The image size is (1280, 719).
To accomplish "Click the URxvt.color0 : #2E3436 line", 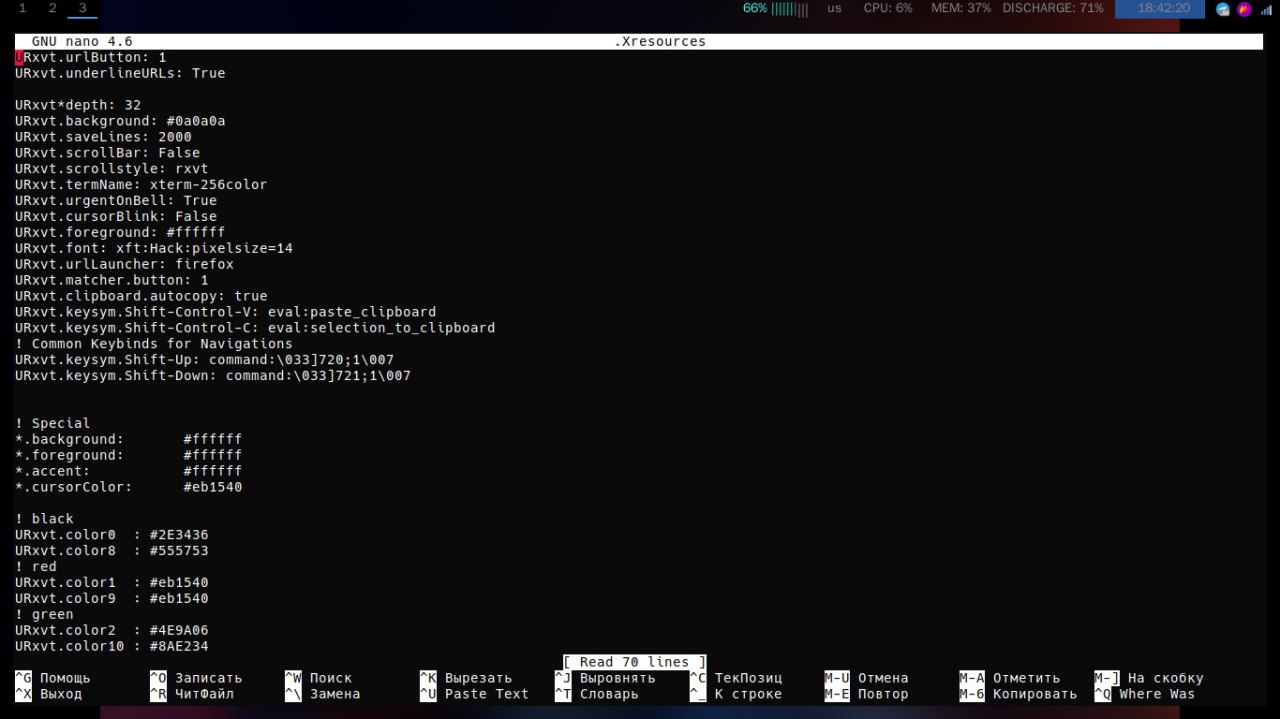I will pyautogui.click(x=112, y=535).
